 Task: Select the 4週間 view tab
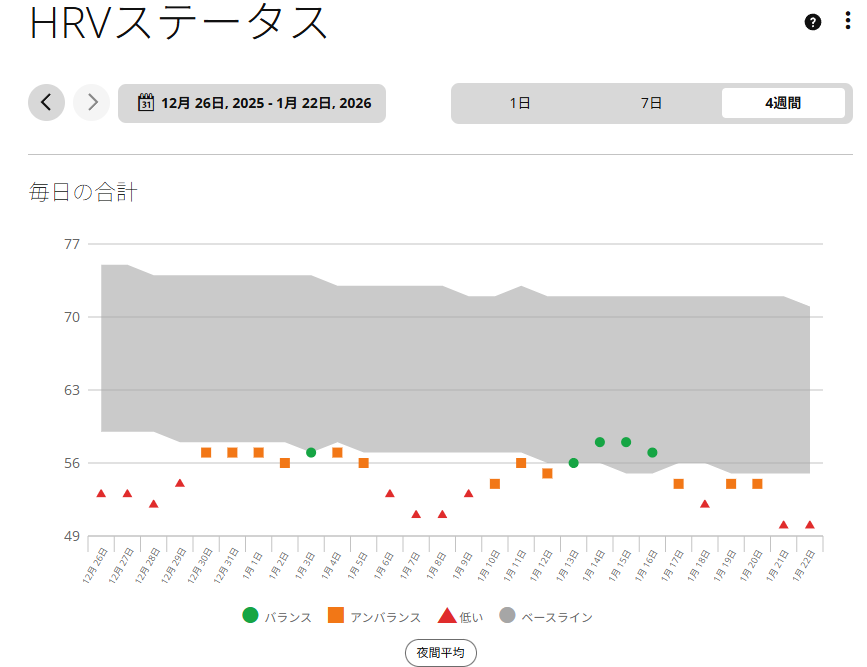[x=783, y=103]
